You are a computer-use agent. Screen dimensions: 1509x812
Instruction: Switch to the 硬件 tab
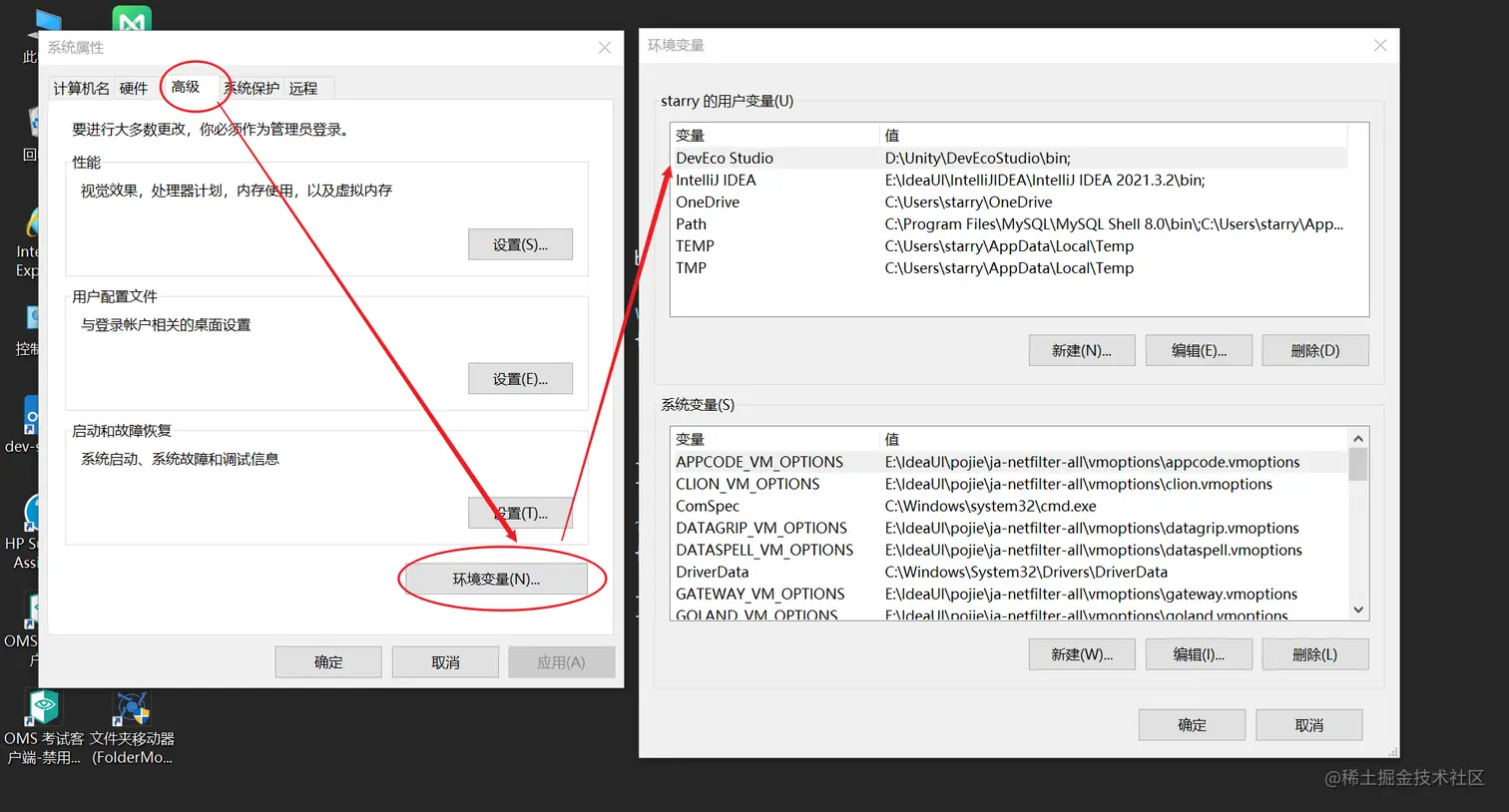click(134, 88)
